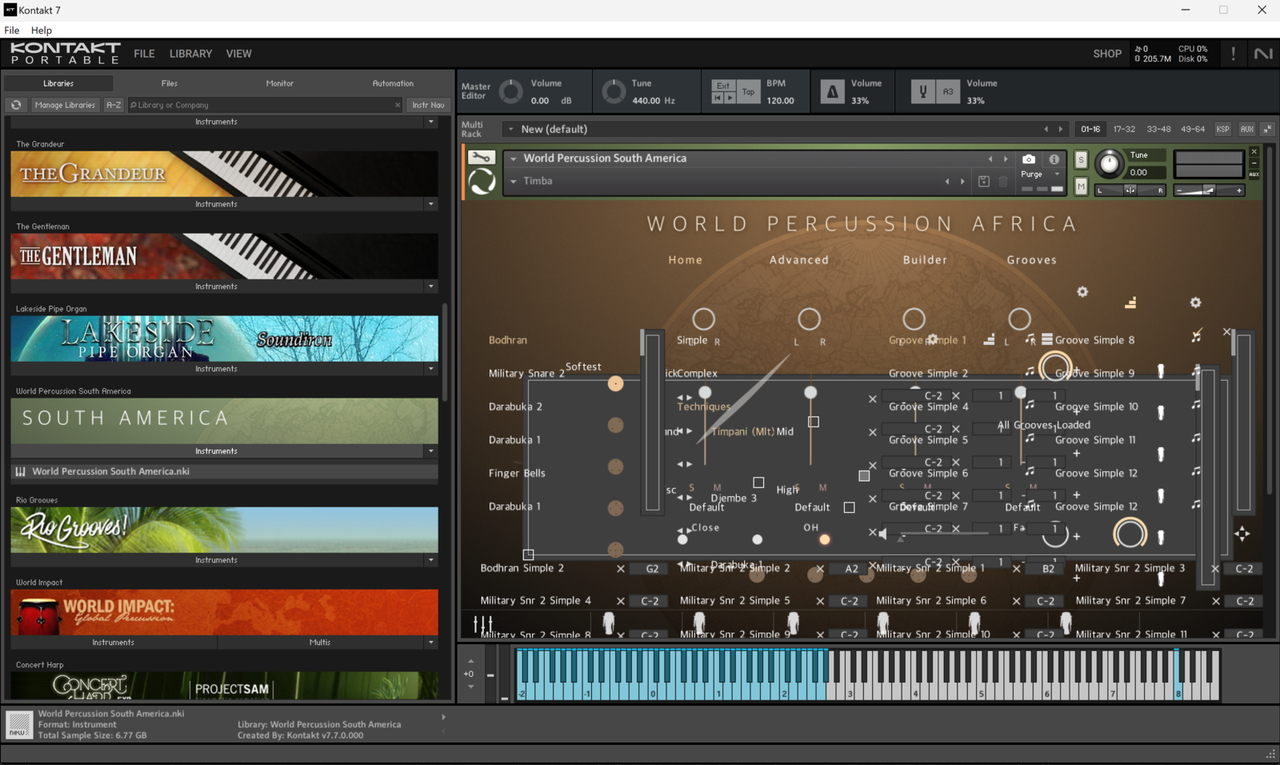Image resolution: width=1280 pixels, height=765 pixels.
Task: Click the Library or Company search field
Action: (264, 105)
